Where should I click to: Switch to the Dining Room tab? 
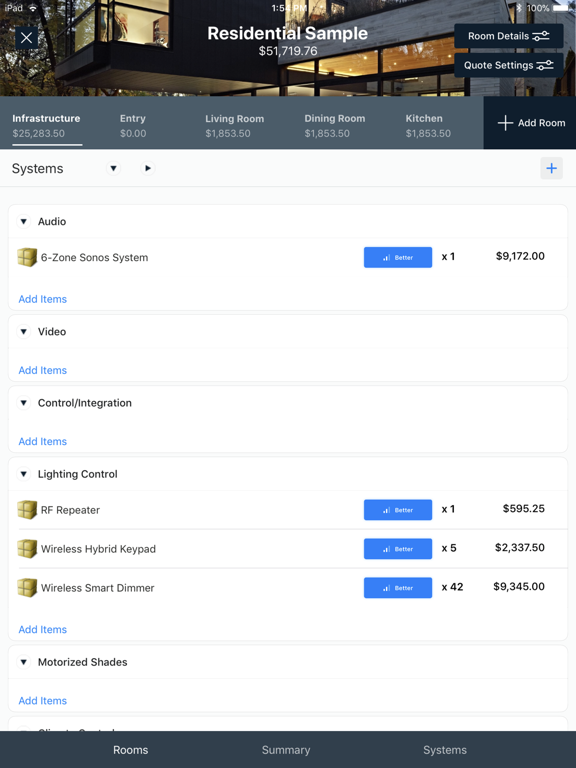335,125
